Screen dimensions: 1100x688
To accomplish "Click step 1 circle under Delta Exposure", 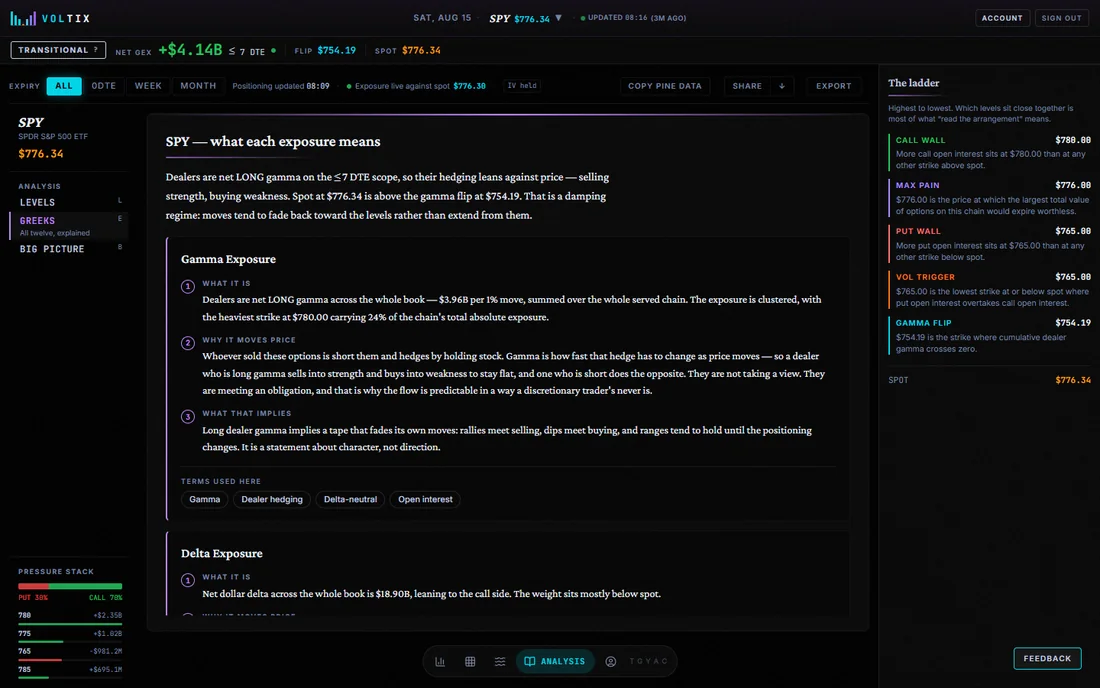I will (187, 580).
